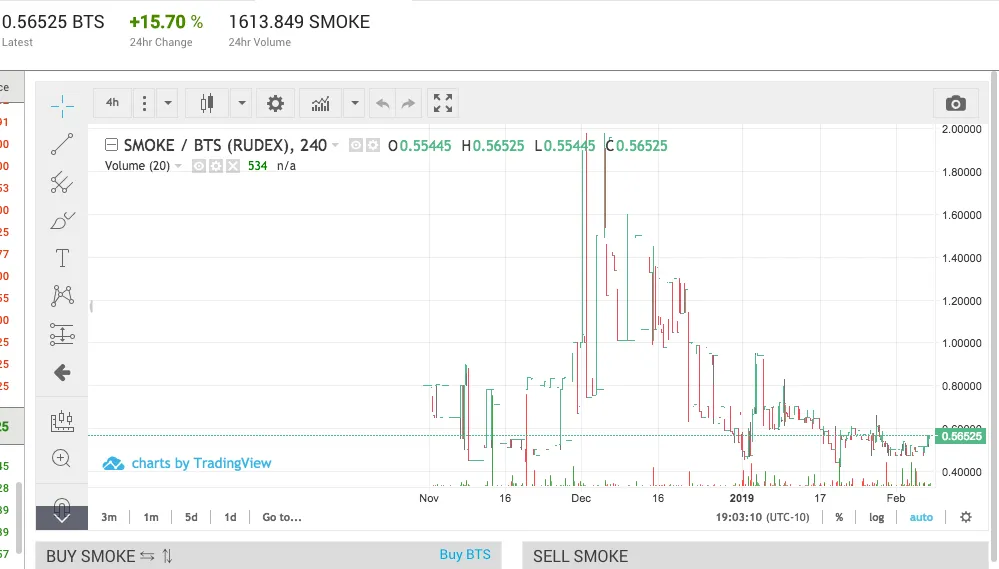Open chart properties gear in top toolbar
999x569 pixels.
(275, 103)
